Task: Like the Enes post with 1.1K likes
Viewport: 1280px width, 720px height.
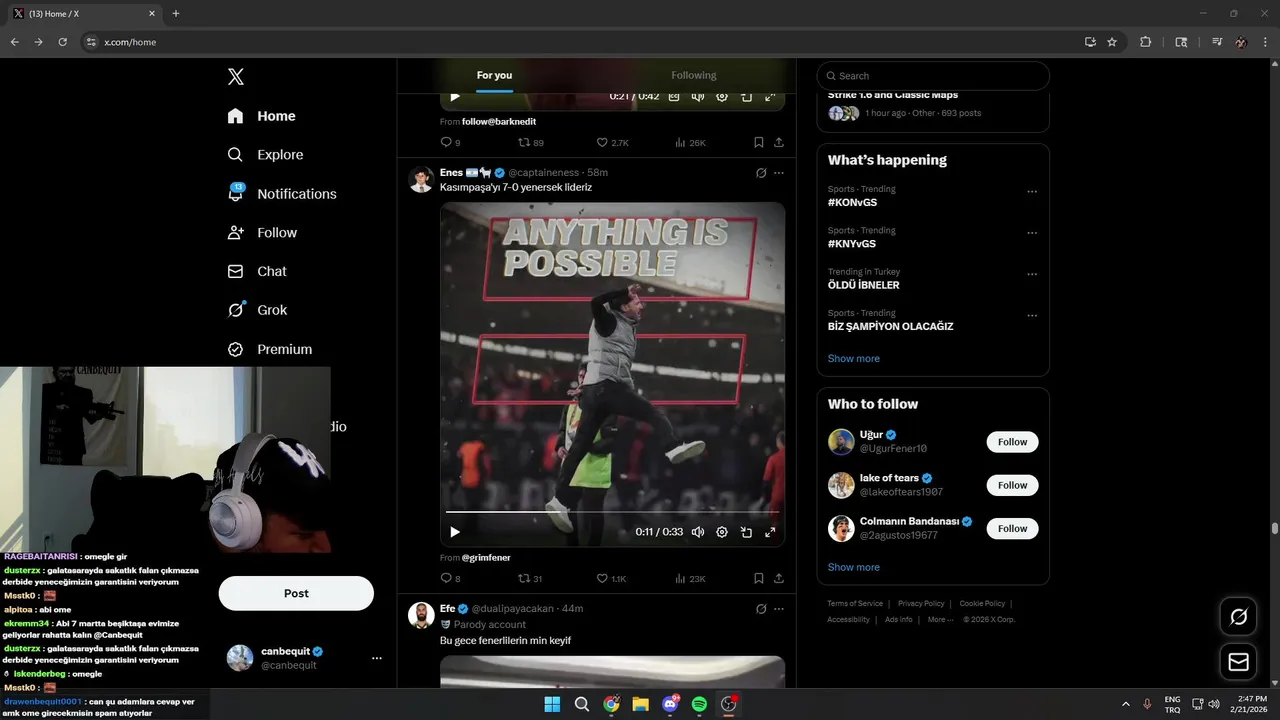Action: (x=611, y=579)
